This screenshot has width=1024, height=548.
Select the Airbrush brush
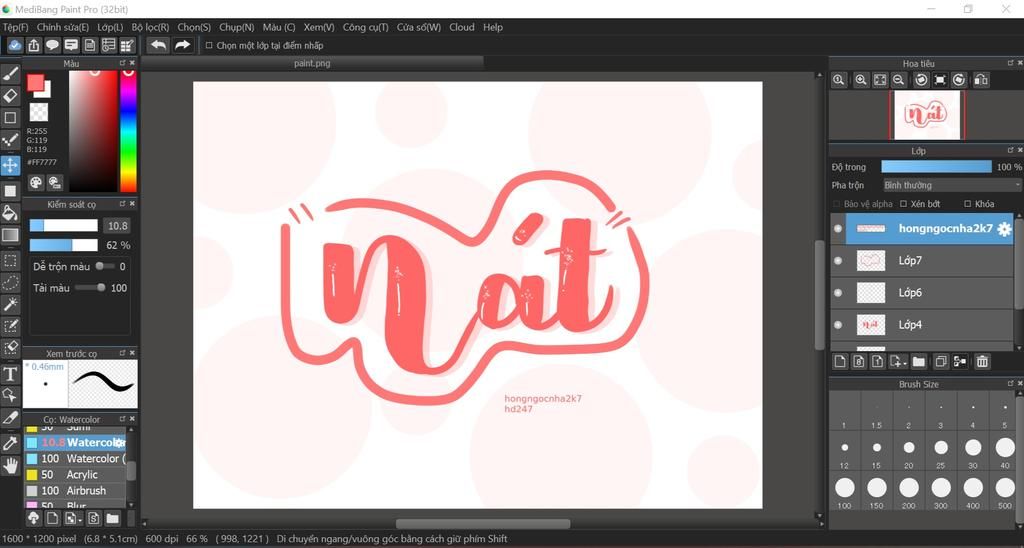click(75, 491)
